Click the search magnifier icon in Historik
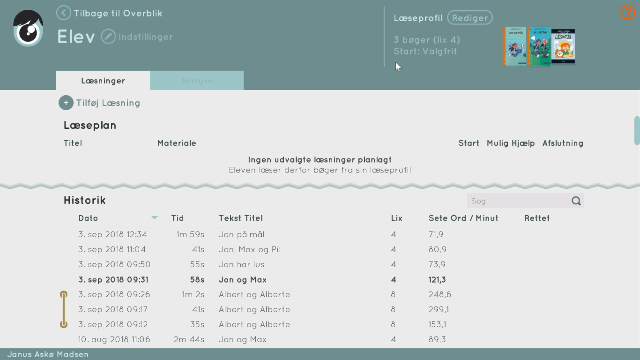640x360 pixels. pos(576,201)
